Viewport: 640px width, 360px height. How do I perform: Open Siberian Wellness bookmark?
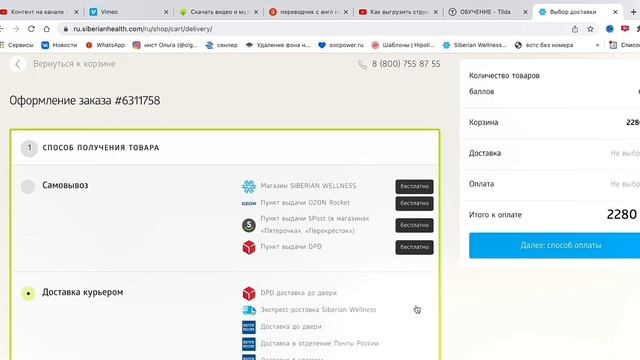click(x=475, y=45)
